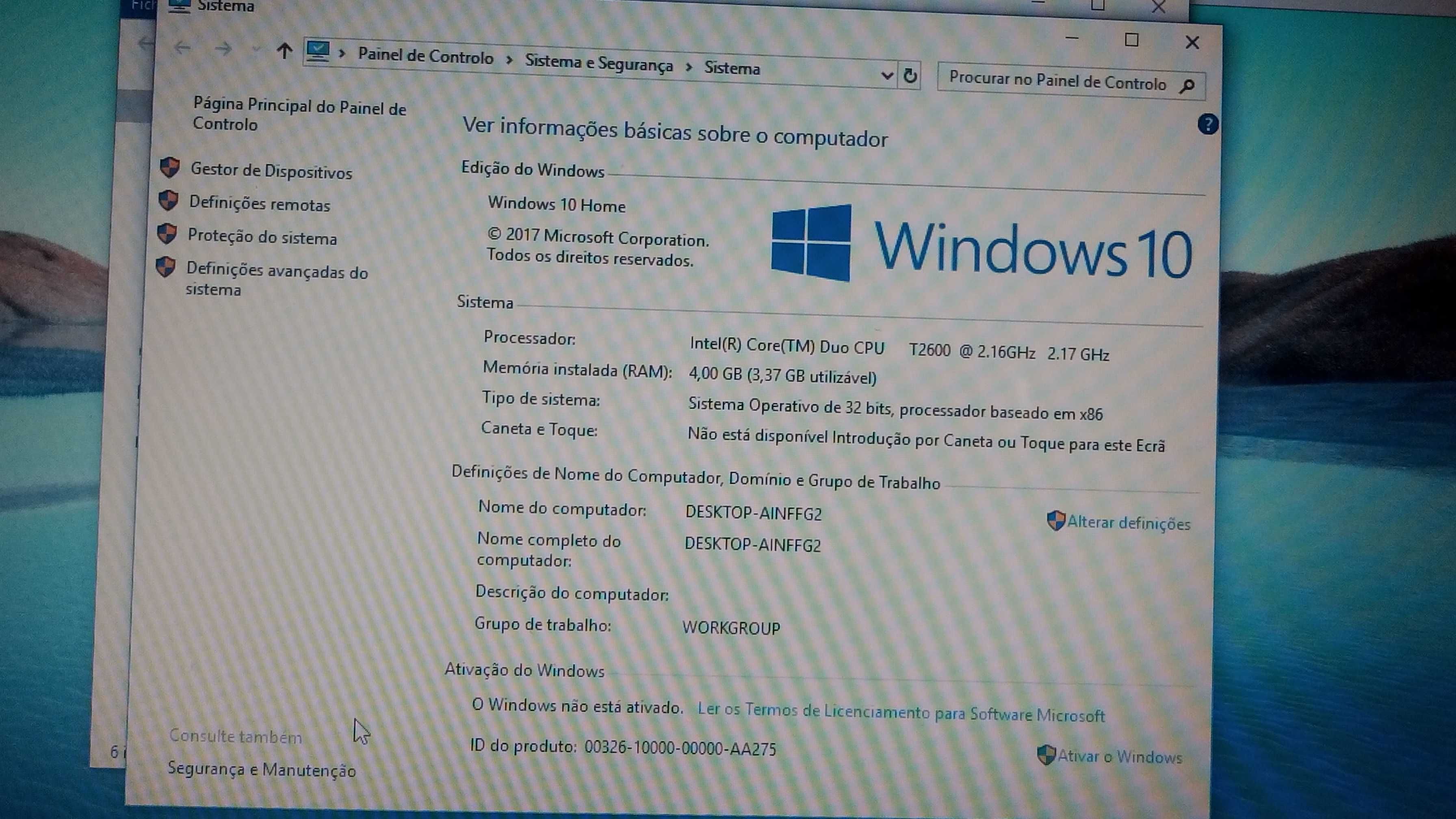
Task: Close the window behind Sistema
Action: (x=1158, y=7)
